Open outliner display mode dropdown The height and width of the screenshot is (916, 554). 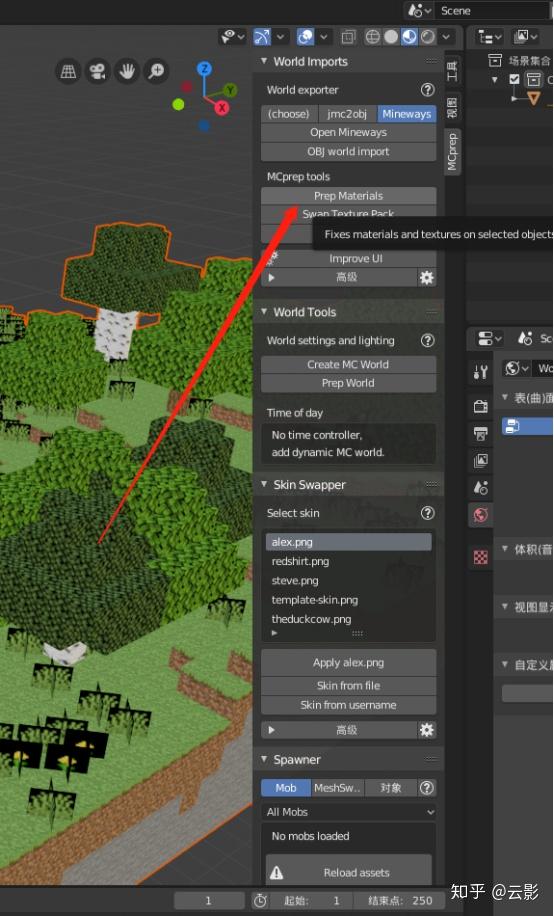[525, 37]
